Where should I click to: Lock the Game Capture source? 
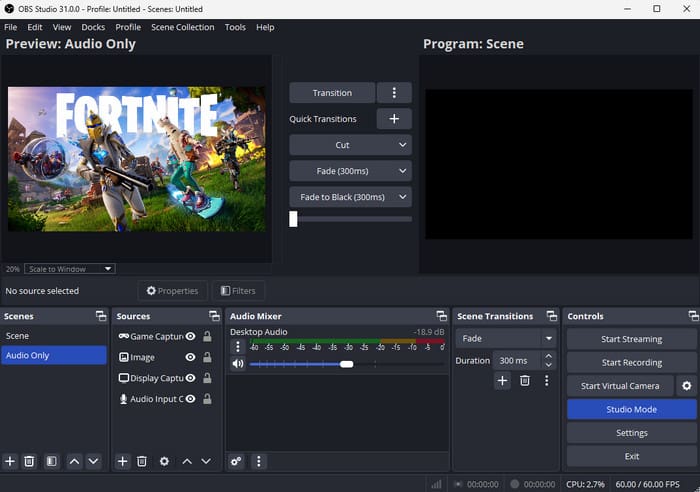point(207,336)
